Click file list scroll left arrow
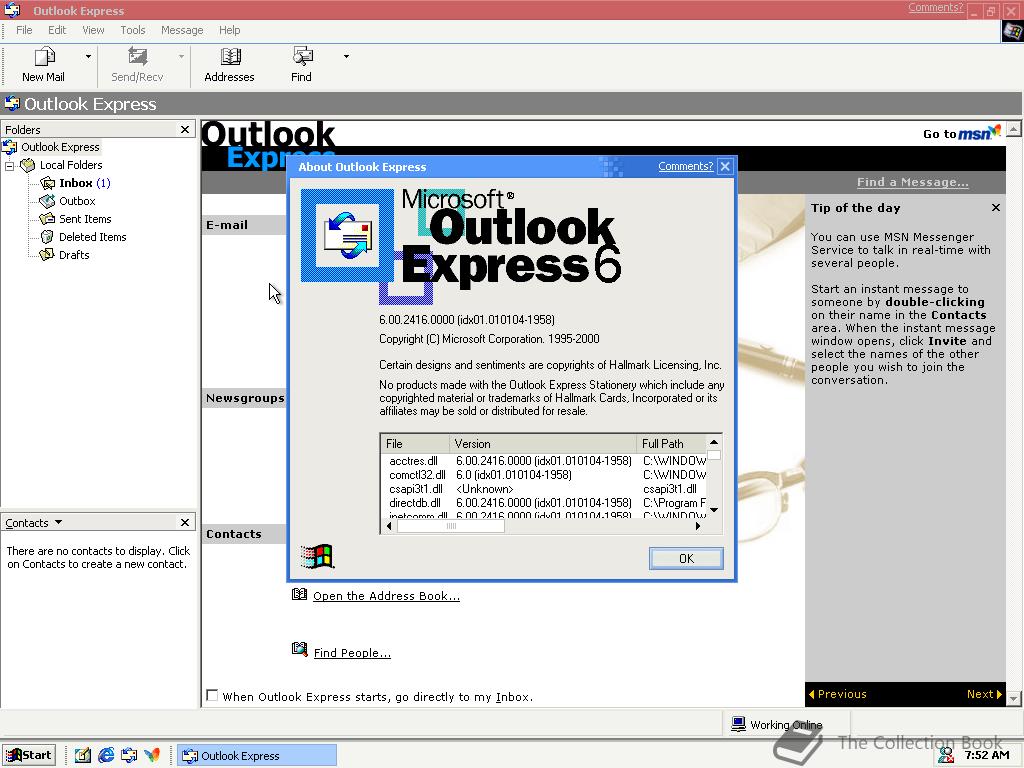 tap(389, 526)
